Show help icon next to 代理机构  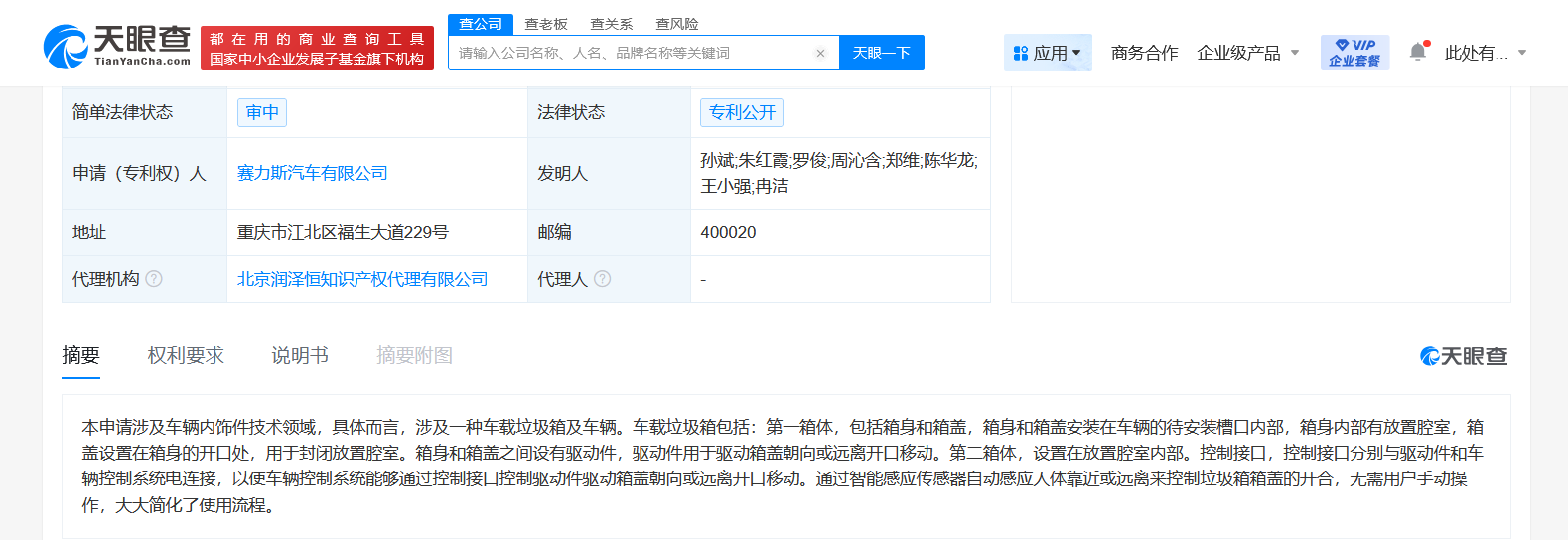point(154,279)
